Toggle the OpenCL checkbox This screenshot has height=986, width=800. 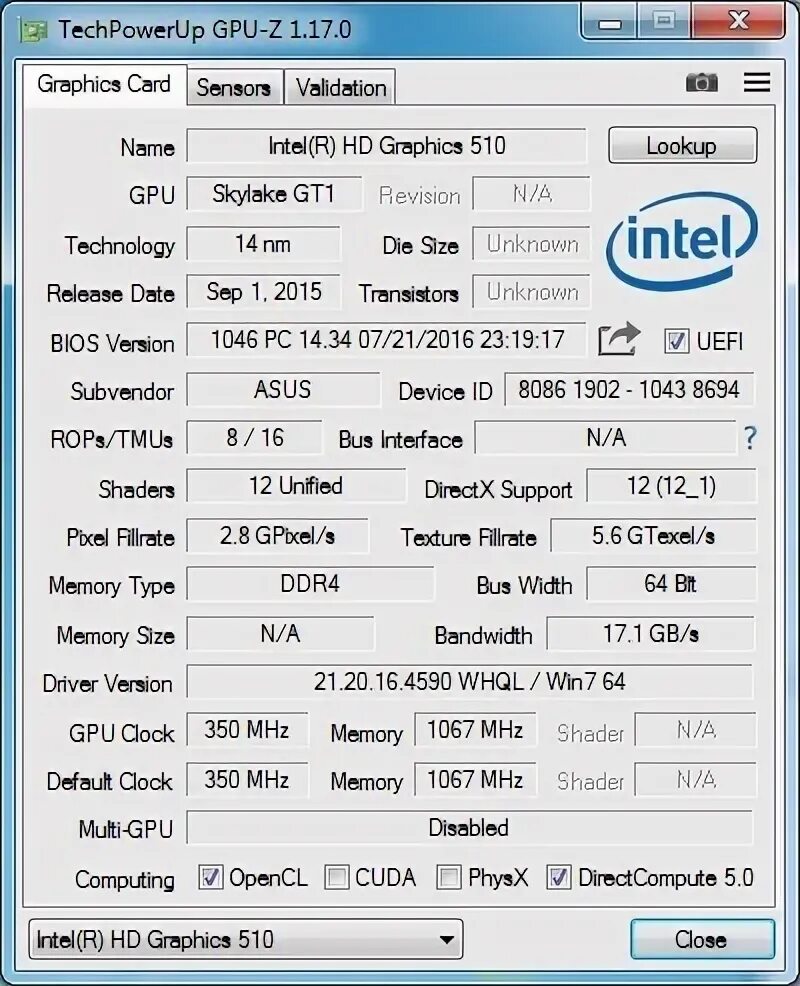(x=211, y=877)
